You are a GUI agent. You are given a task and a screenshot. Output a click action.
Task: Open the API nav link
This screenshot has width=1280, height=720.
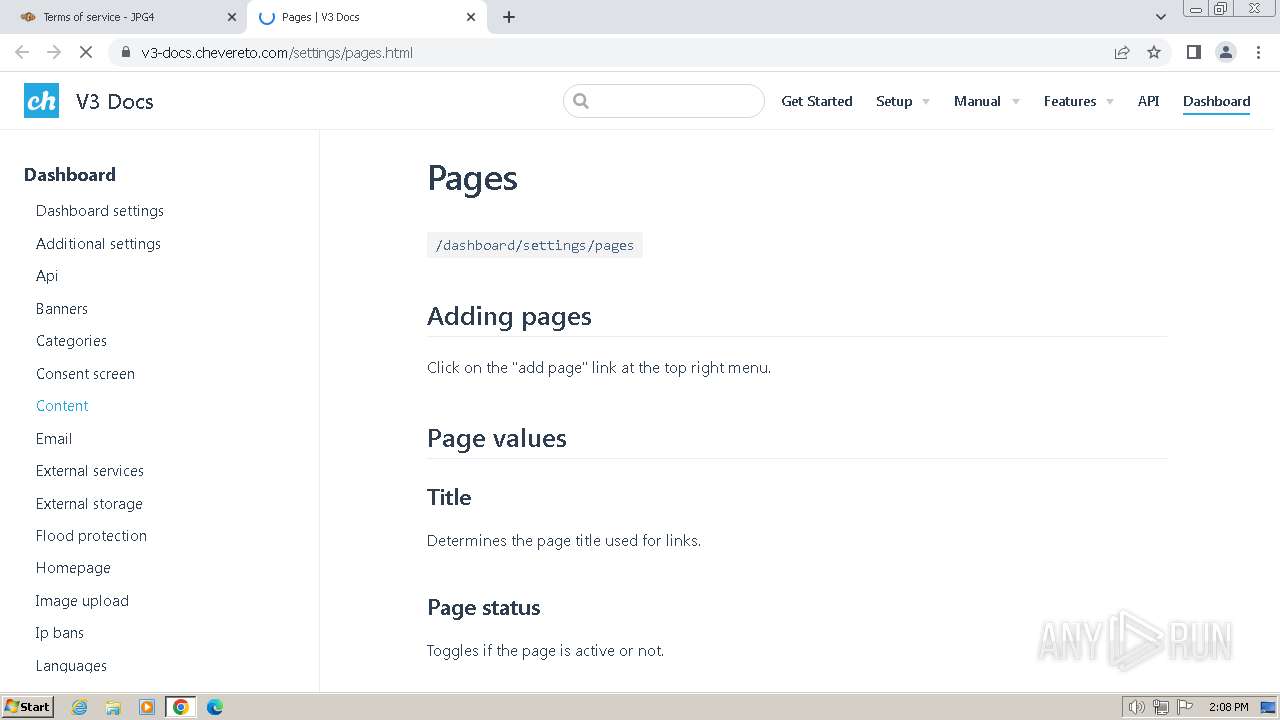(1148, 101)
